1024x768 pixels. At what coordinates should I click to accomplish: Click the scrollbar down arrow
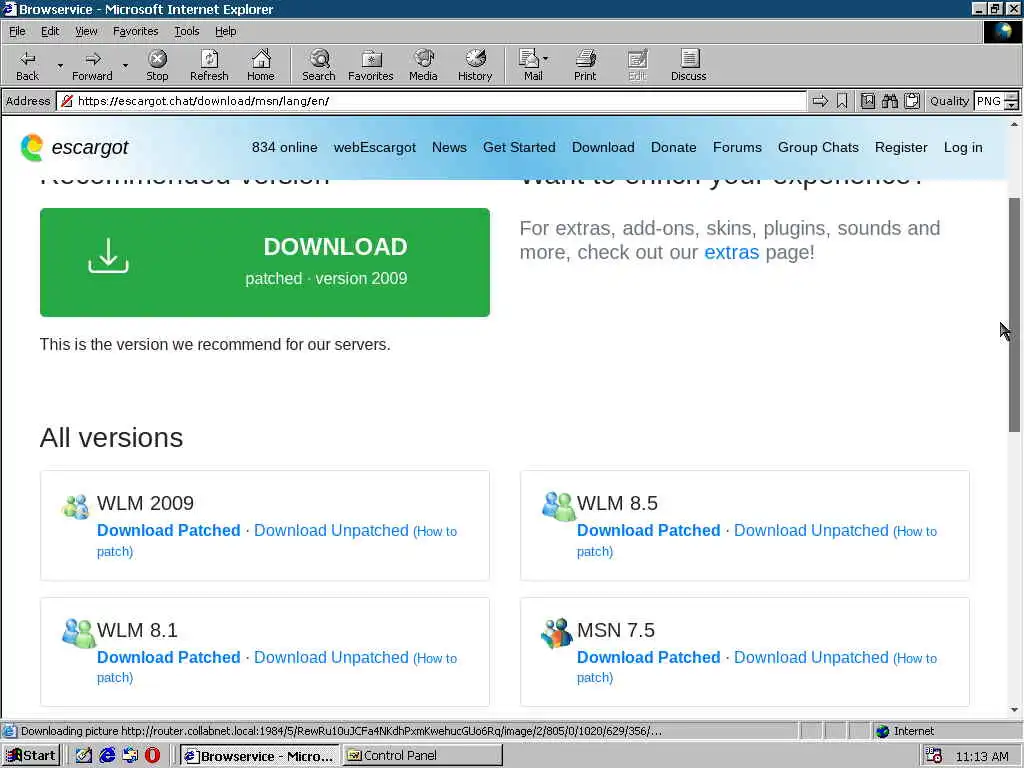click(x=1014, y=710)
